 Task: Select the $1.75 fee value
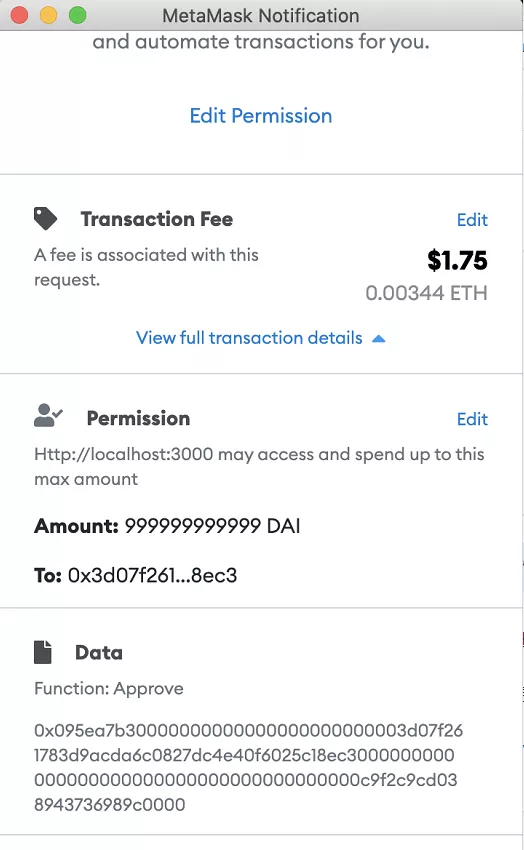click(x=457, y=260)
